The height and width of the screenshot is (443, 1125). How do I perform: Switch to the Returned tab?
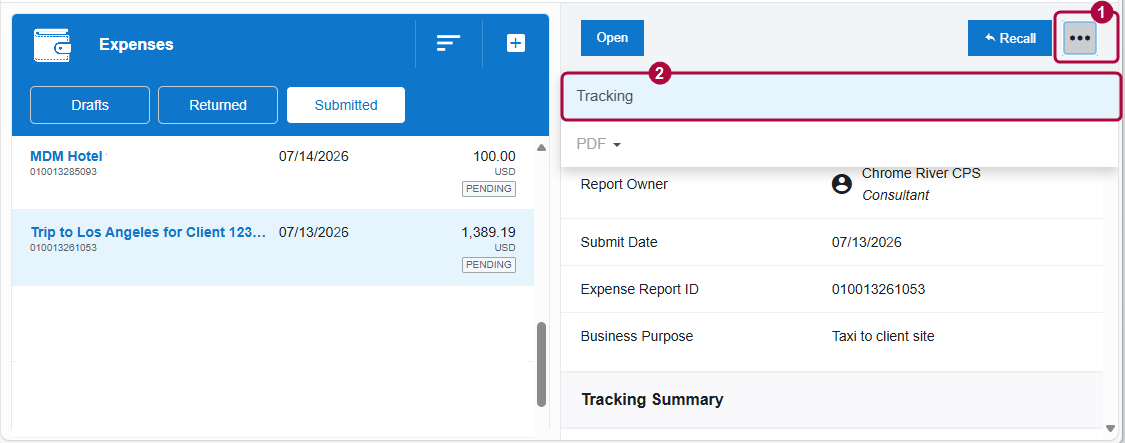pos(217,105)
